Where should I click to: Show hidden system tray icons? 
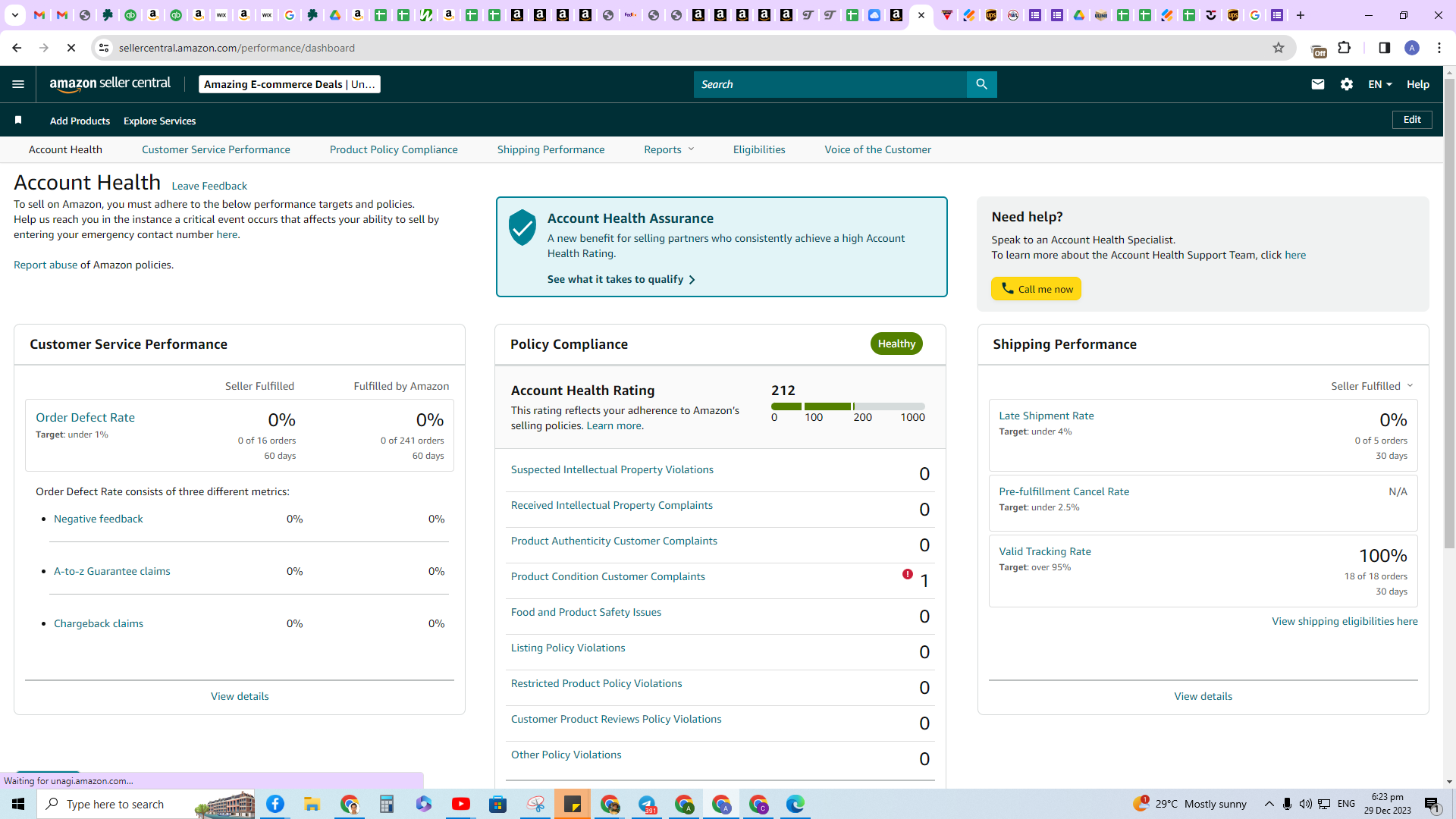coord(1269,804)
